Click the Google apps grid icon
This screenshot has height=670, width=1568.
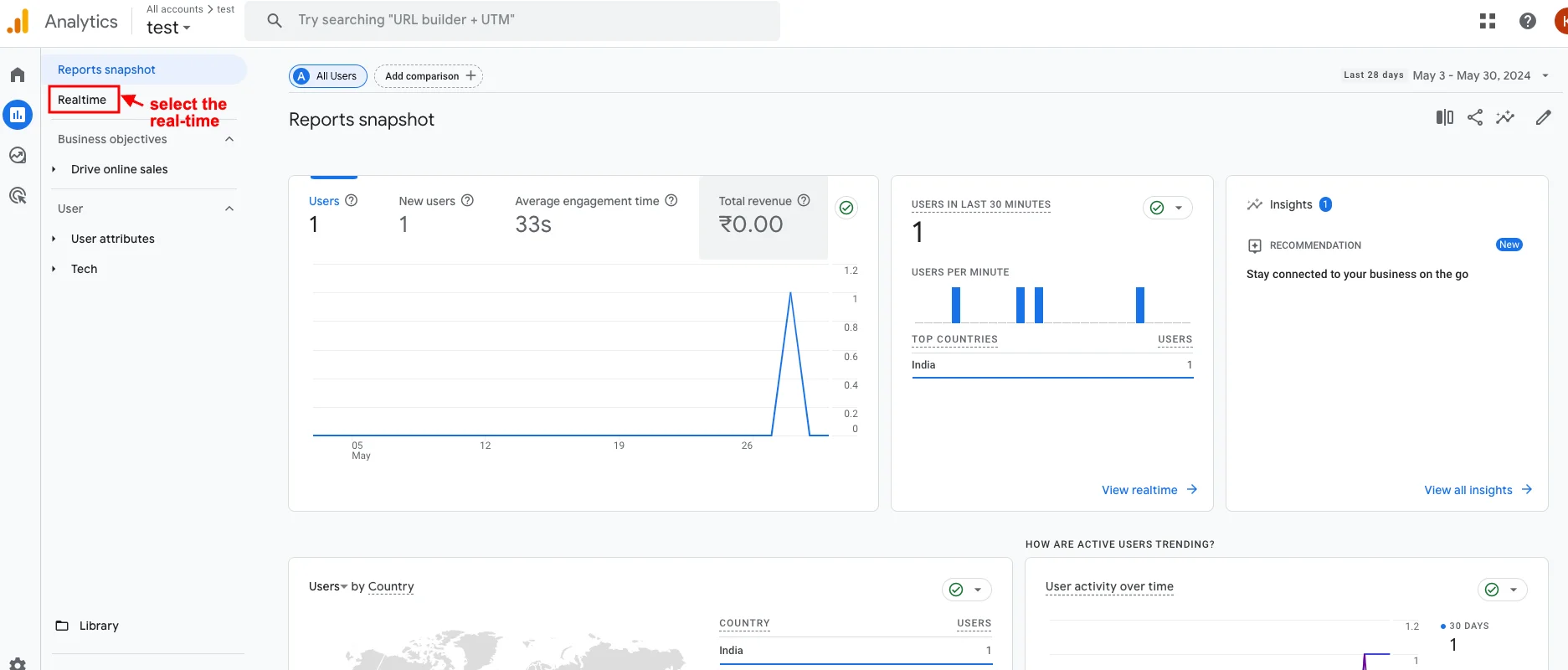pos(1487,21)
